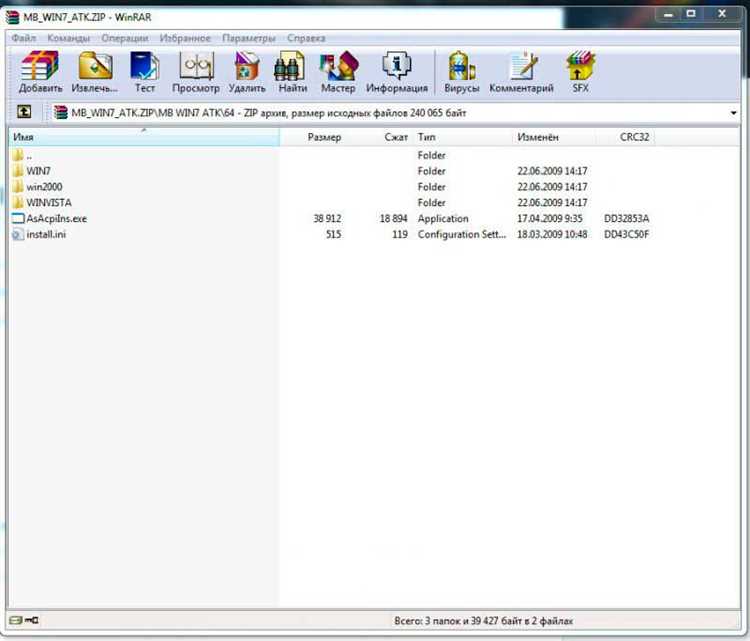This screenshot has height=641, width=750.
Task: Start the Вирусы virus scan icon
Action: 461,66
